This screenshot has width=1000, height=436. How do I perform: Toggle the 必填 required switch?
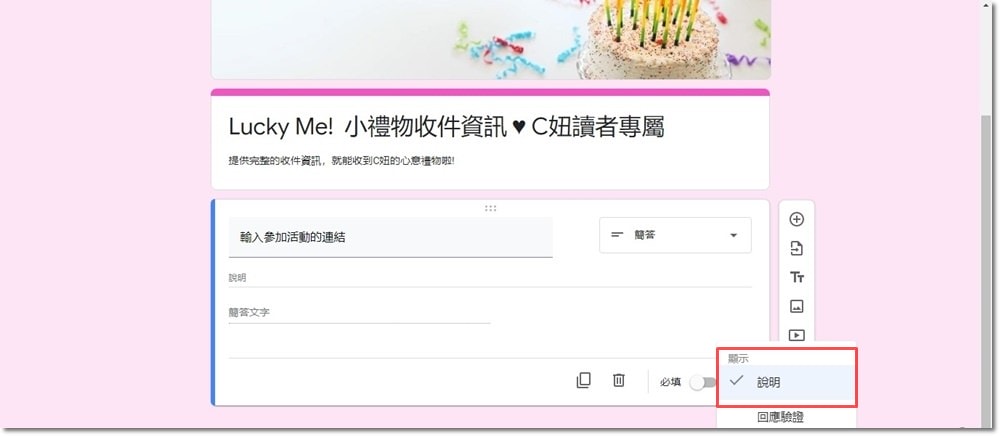point(703,382)
